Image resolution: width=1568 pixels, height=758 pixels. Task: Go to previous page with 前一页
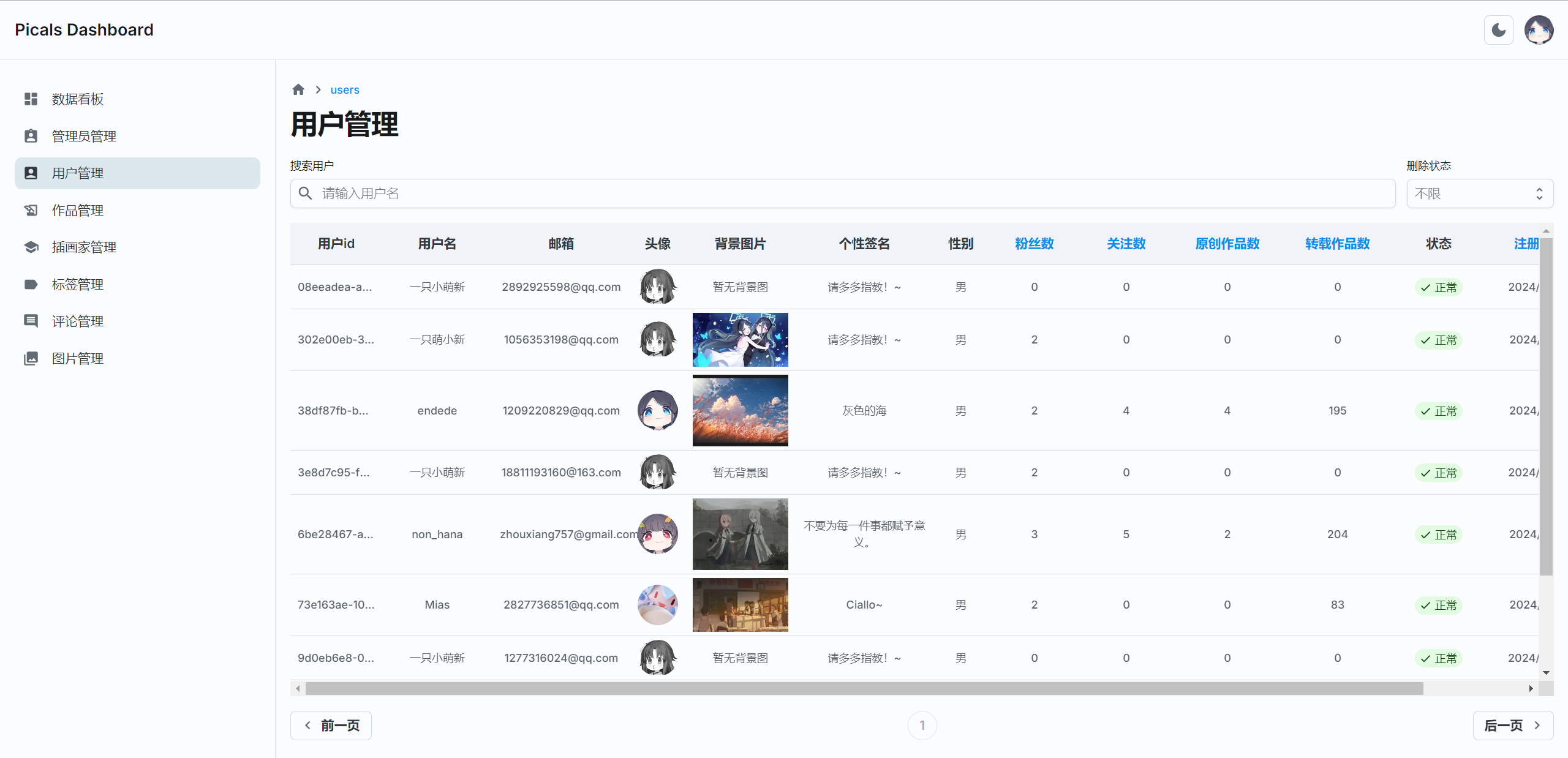[331, 726]
